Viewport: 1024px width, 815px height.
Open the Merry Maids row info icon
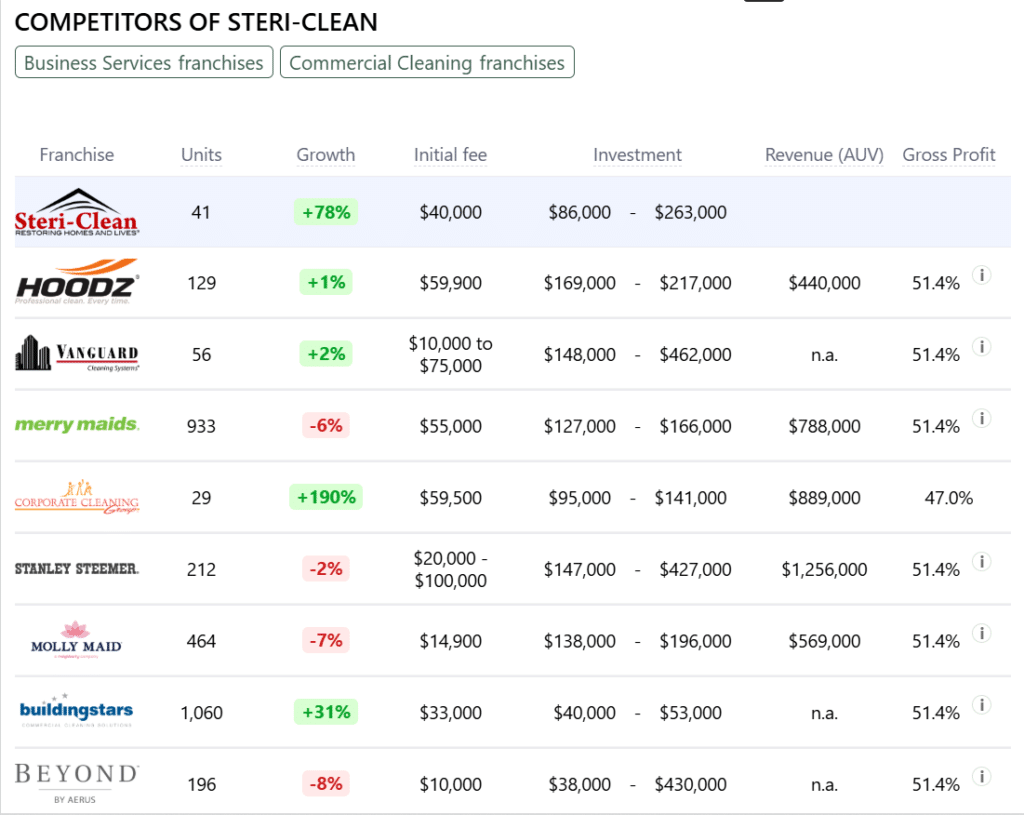(x=982, y=418)
